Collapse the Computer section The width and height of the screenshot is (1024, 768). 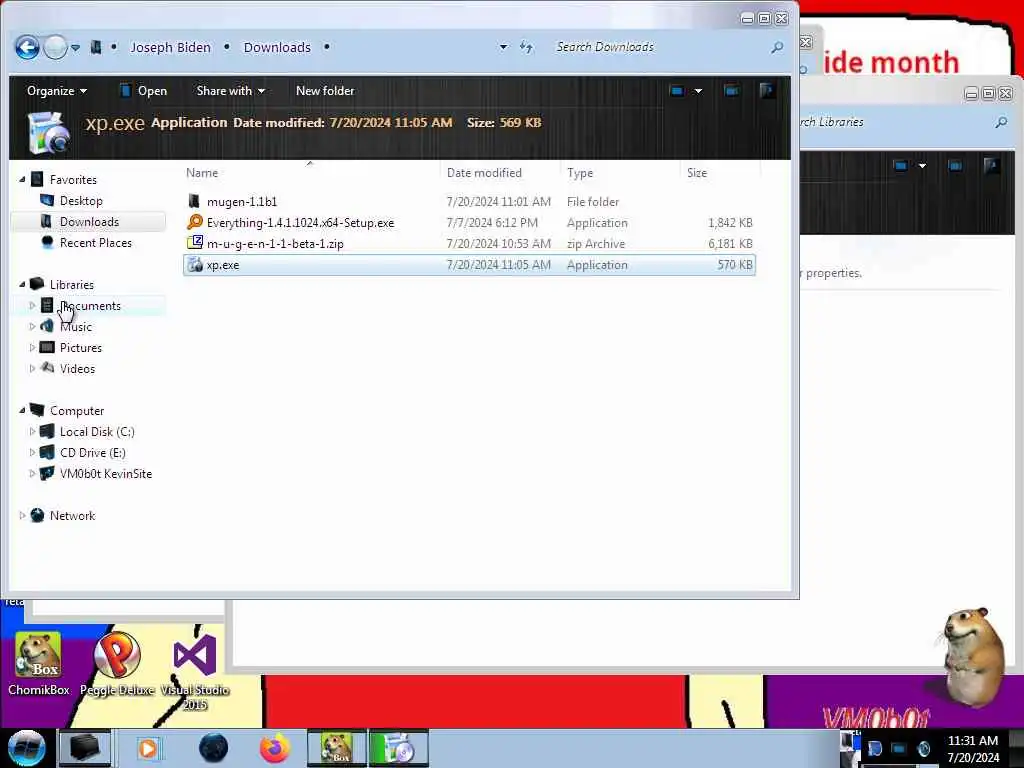[x=22, y=410]
